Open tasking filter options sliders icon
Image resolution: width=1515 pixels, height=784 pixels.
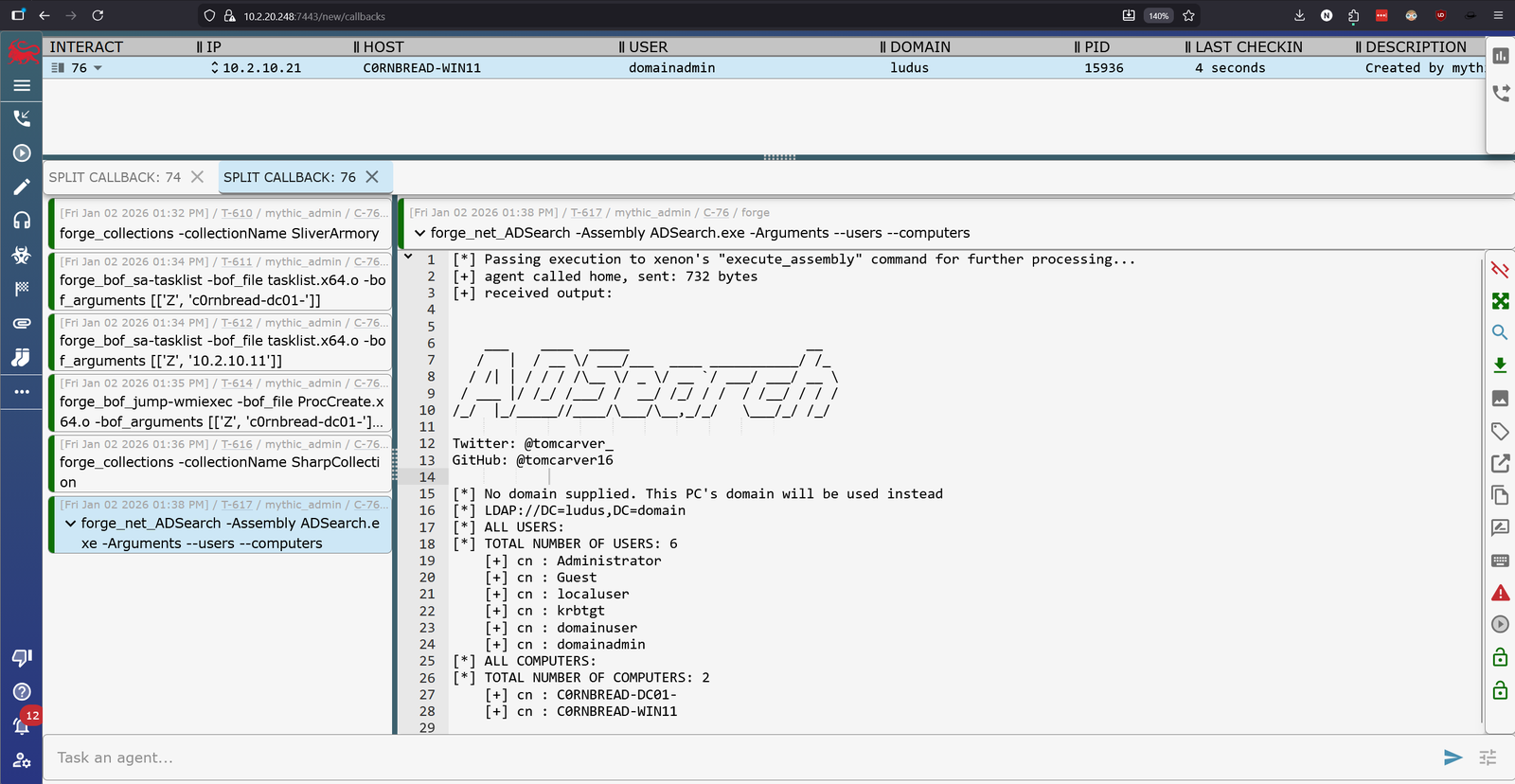coord(1488,757)
